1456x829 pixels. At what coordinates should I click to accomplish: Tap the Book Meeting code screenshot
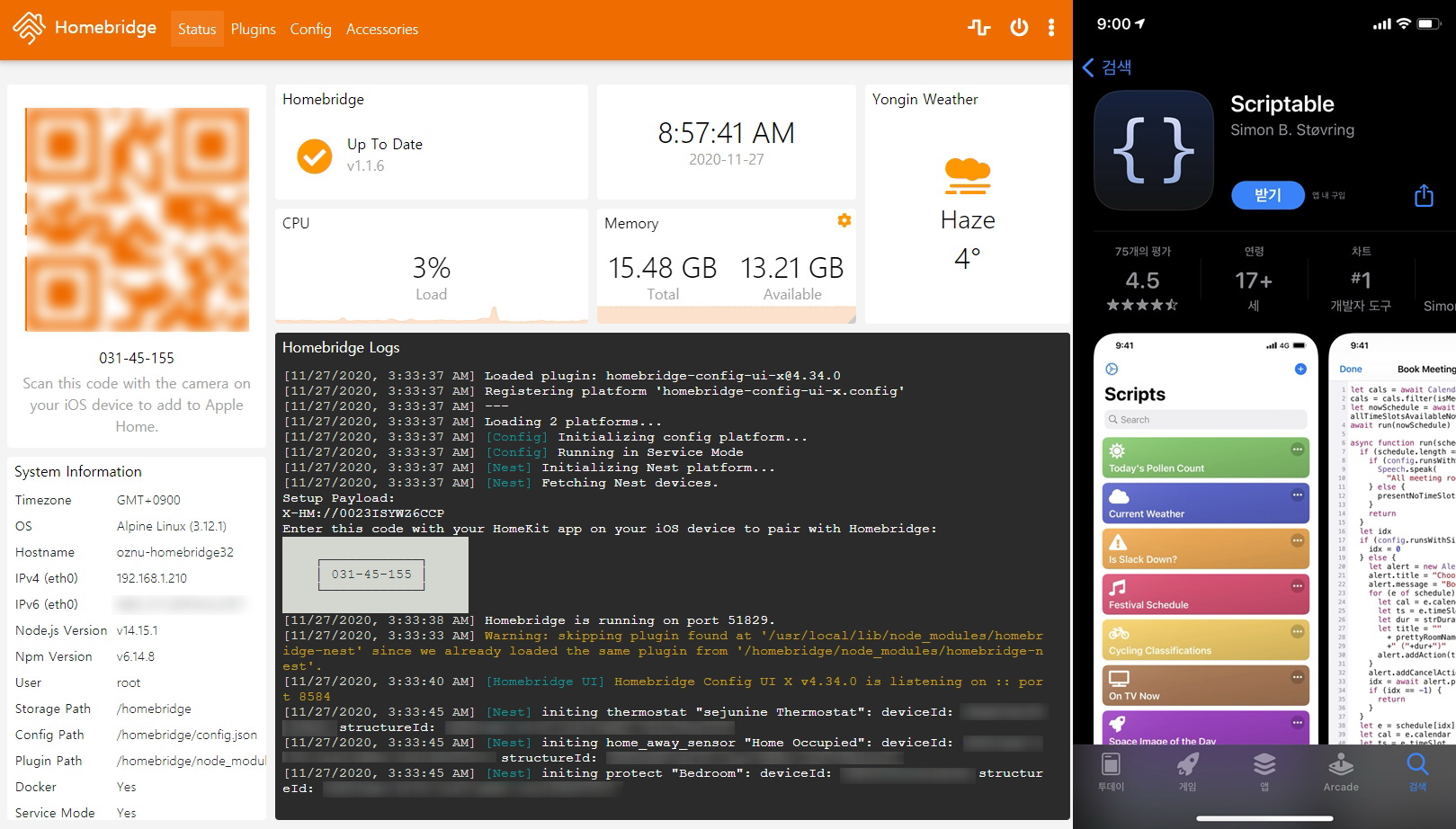1392,539
